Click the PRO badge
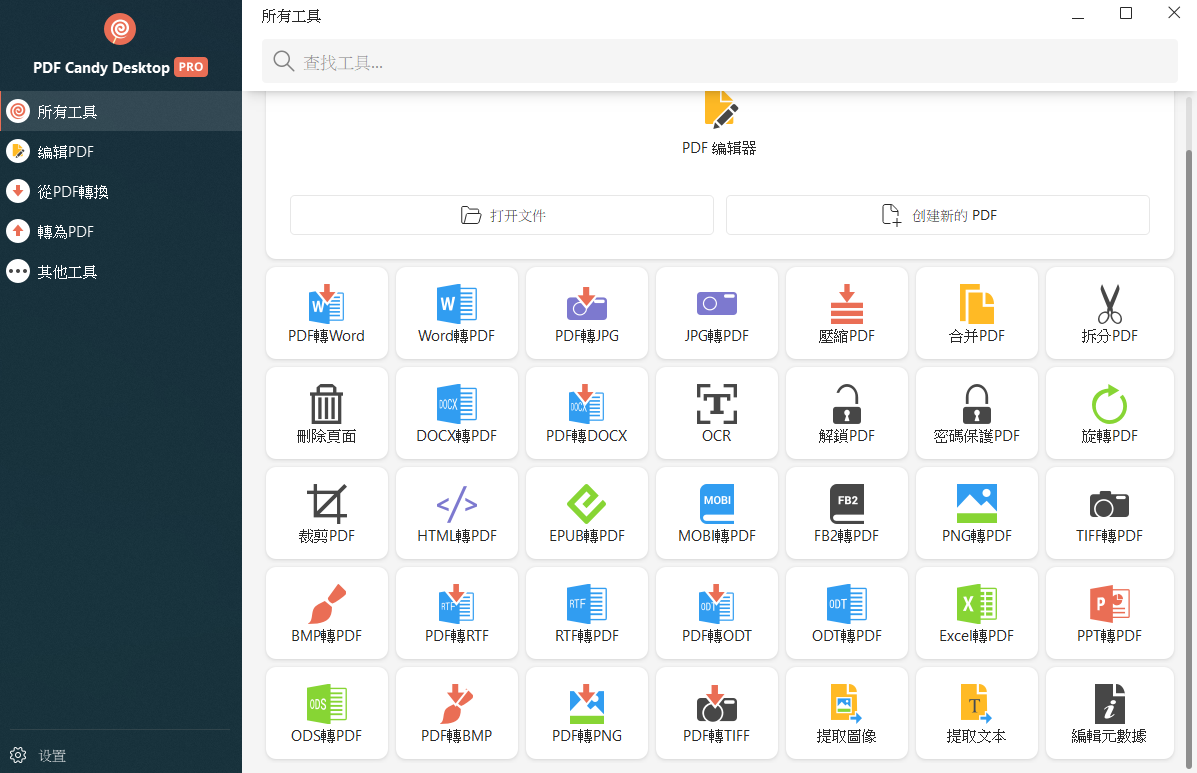This screenshot has width=1197, height=773. coord(191,67)
